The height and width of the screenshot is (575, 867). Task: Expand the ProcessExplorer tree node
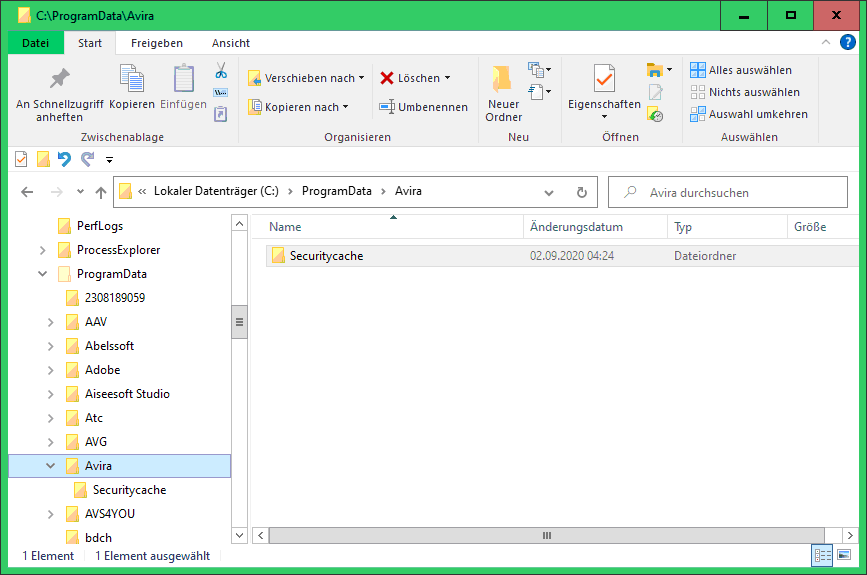pos(43,250)
